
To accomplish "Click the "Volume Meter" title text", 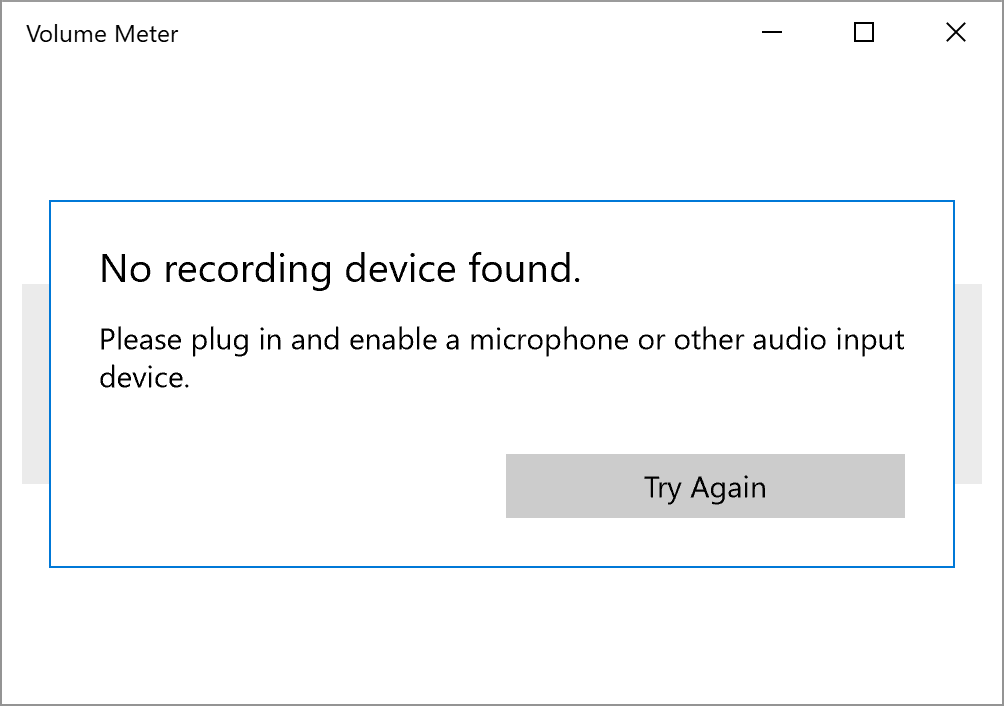I will point(102,34).
